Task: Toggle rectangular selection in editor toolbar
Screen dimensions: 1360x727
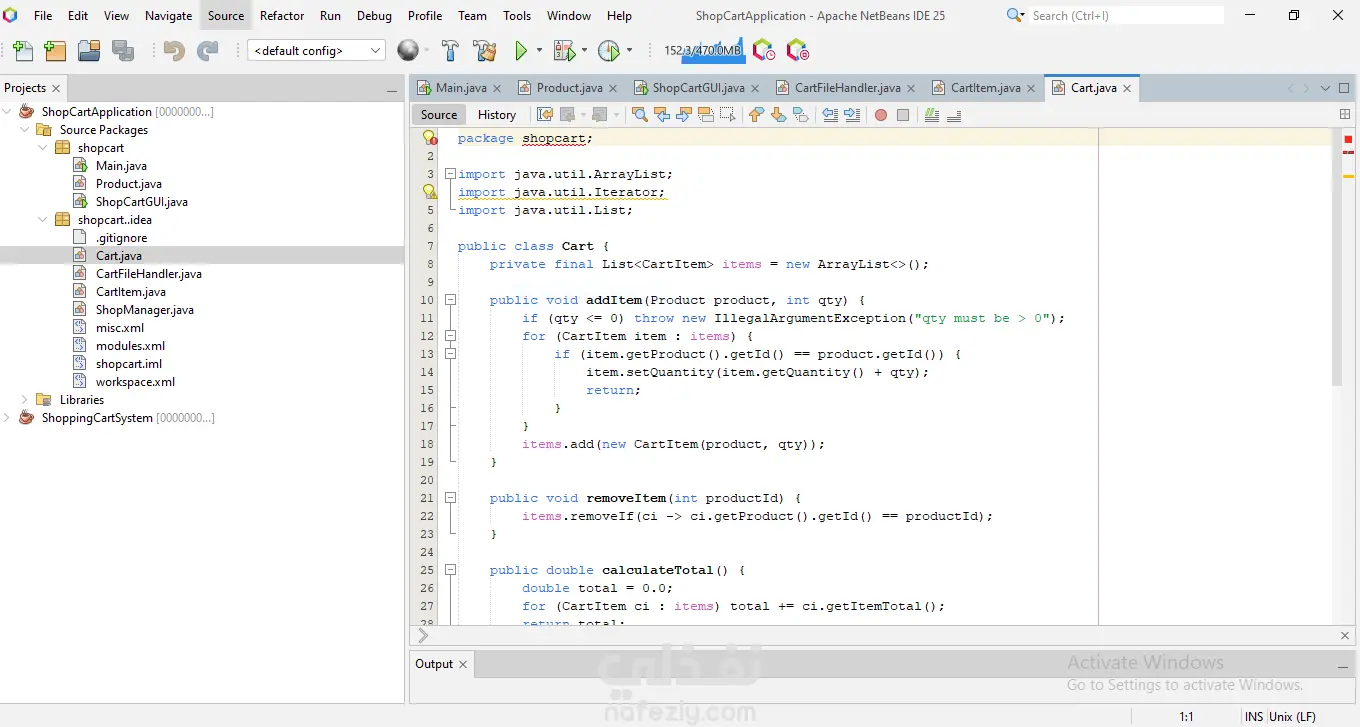Action: tap(728, 115)
